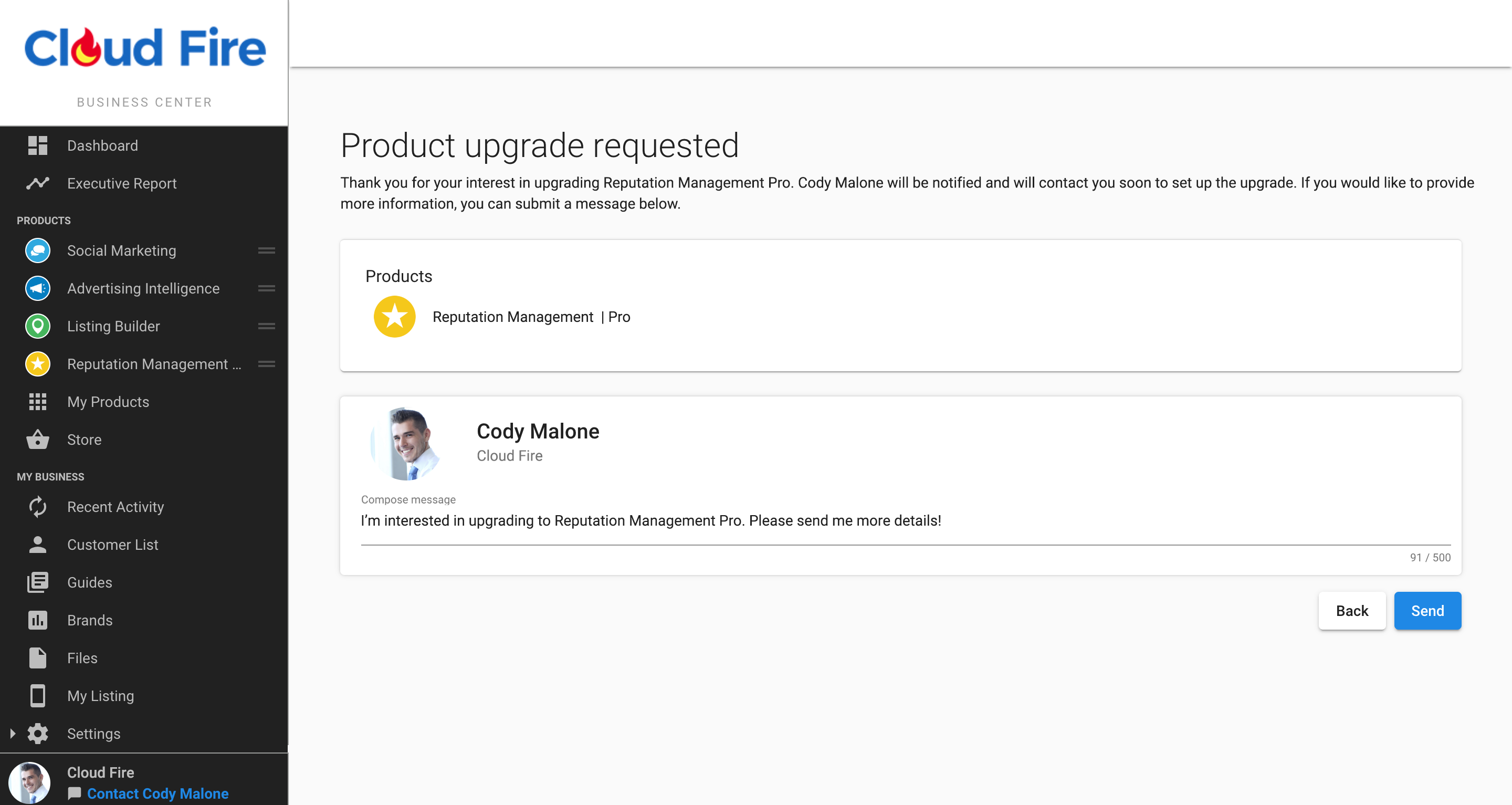Open My Products page
Image resolution: width=1512 pixels, height=805 pixels.
pyautogui.click(x=144, y=402)
